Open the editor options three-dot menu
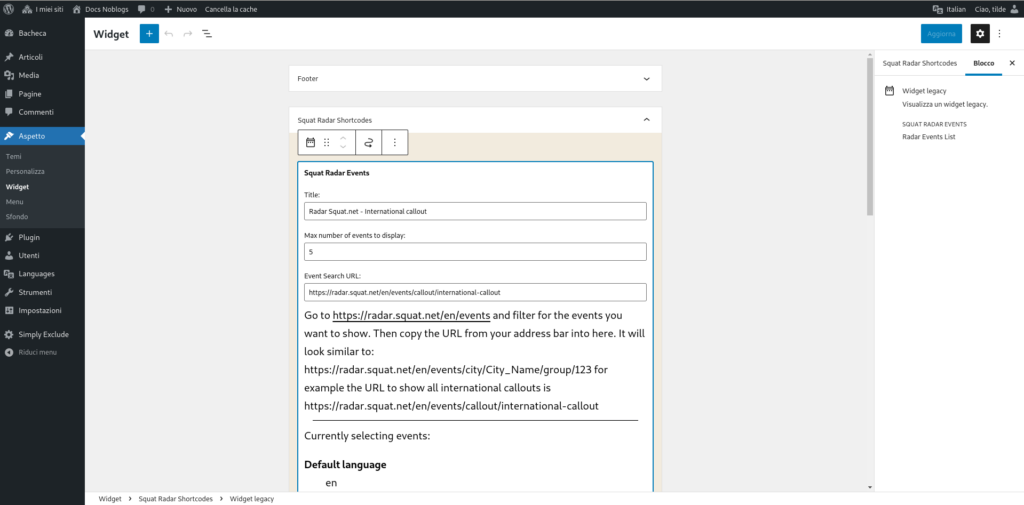The height and width of the screenshot is (505, 1024). pyautogui.click(x=999, y=33)
